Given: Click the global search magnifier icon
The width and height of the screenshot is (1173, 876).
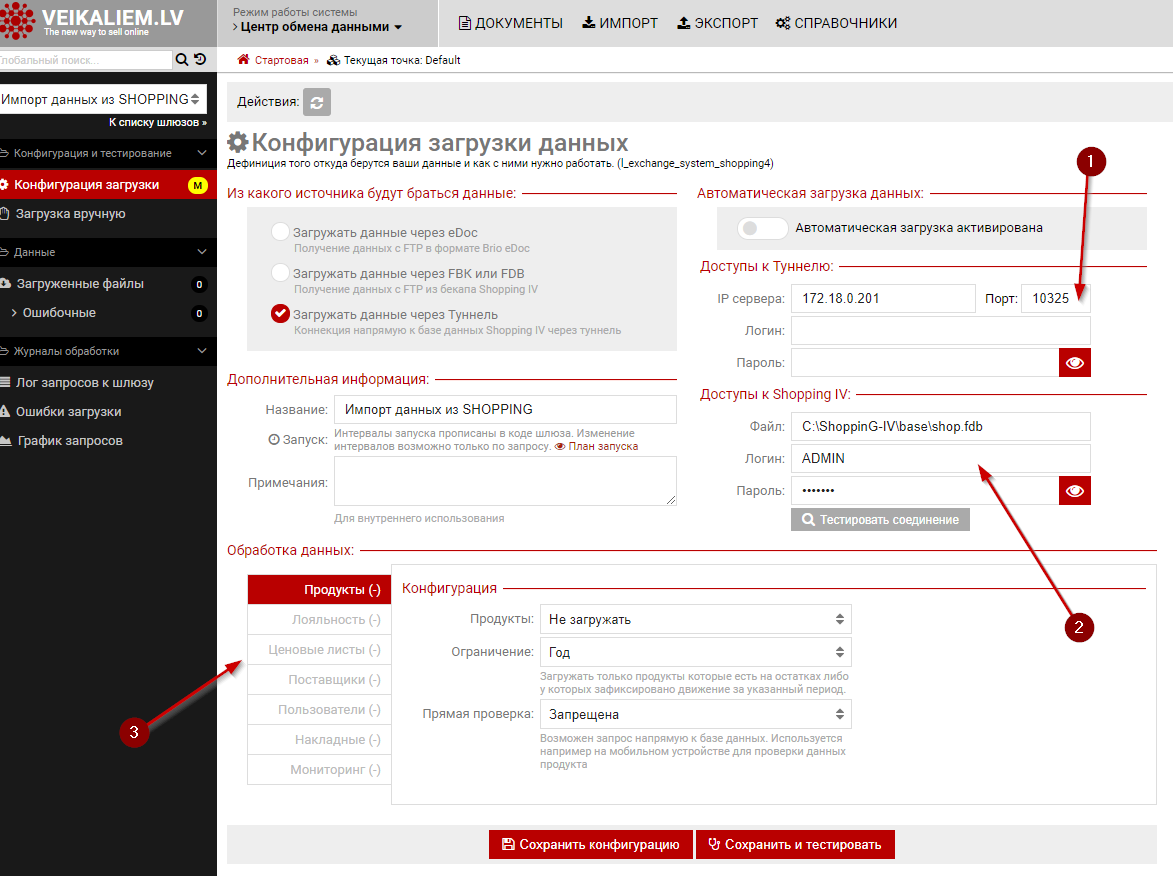Looking at the screenshot, I should [x=182, y=60].
